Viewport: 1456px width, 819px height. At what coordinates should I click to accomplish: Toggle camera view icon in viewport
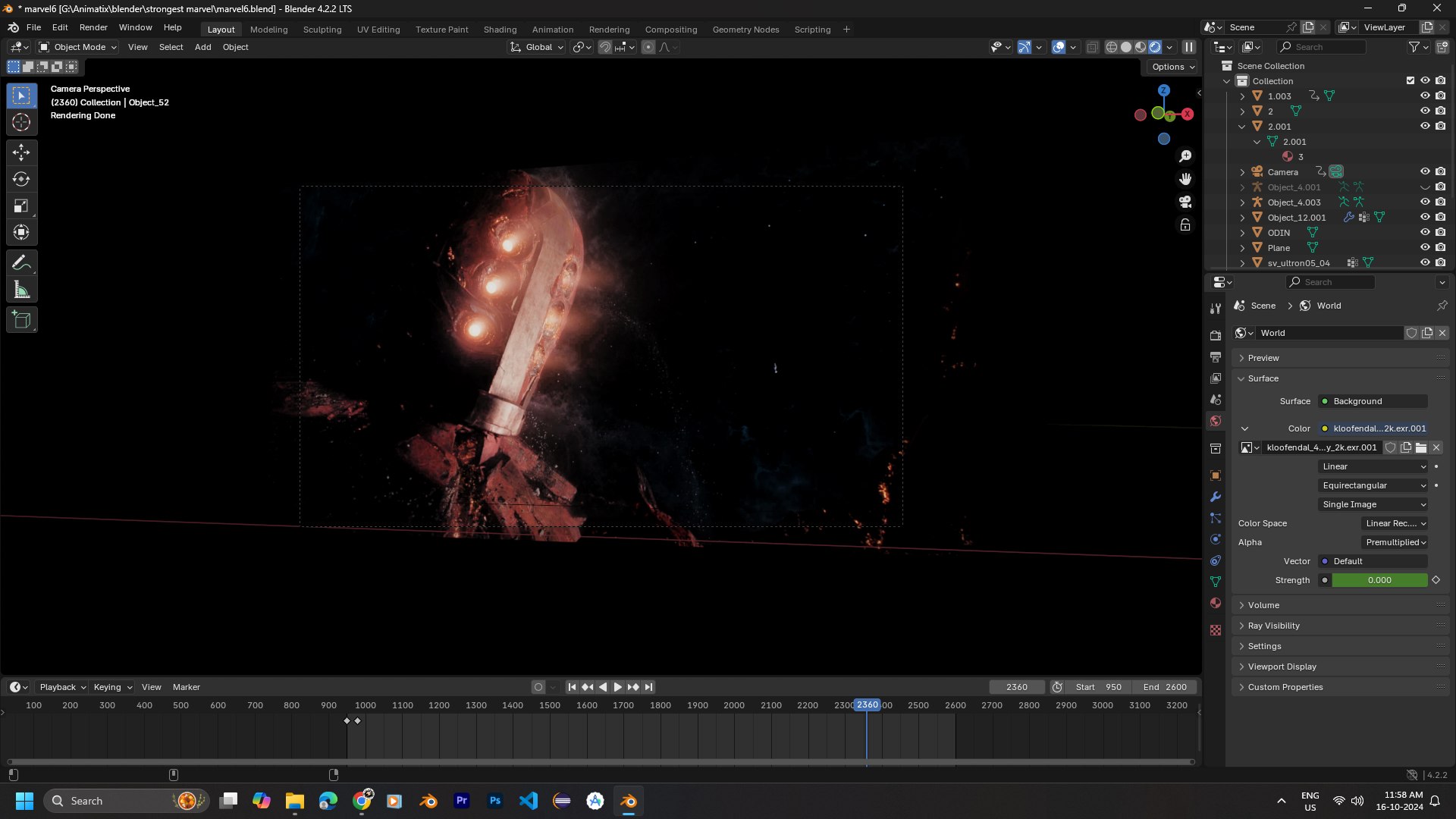tap(1185, 202)
